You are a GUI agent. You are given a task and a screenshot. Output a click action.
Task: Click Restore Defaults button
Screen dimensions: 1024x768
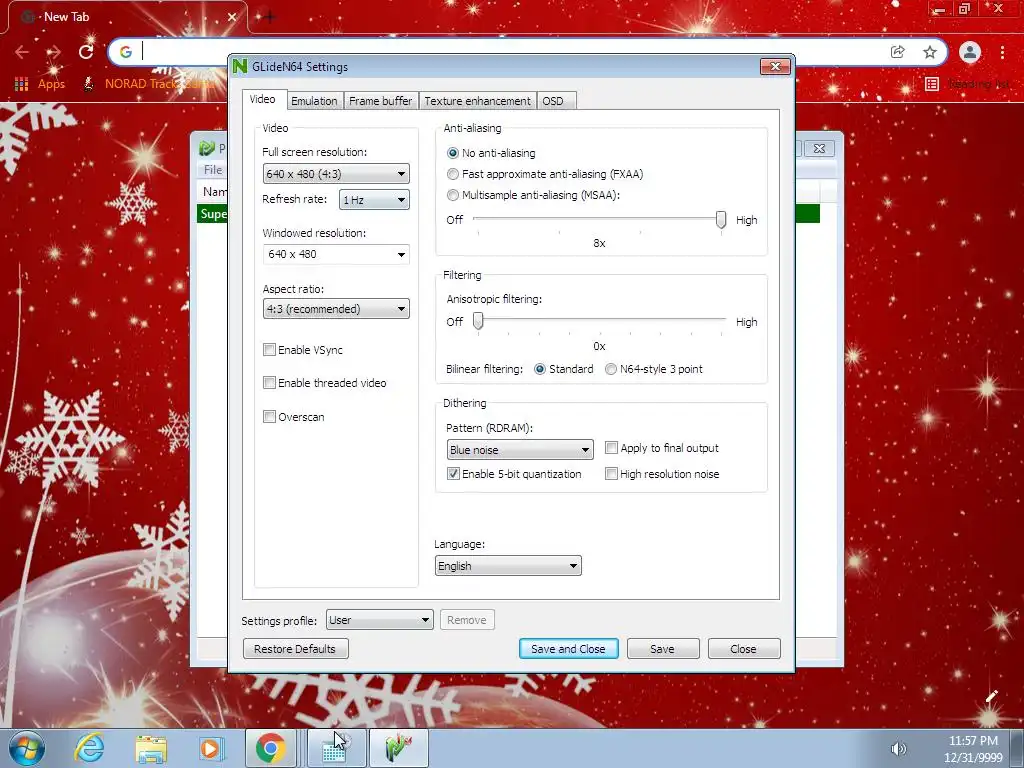[x=295, y=648]
